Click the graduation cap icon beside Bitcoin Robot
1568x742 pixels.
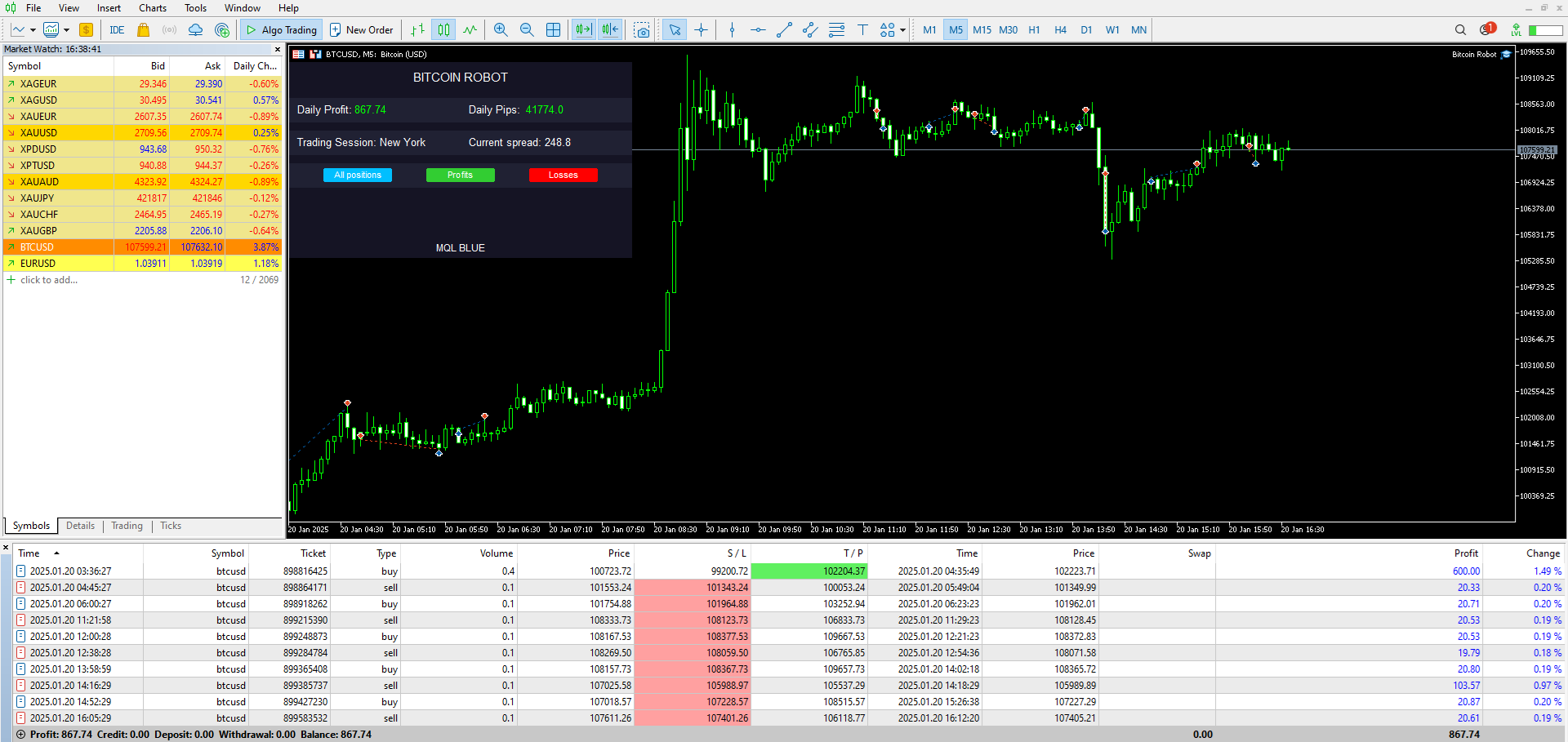coord(1506,55)
